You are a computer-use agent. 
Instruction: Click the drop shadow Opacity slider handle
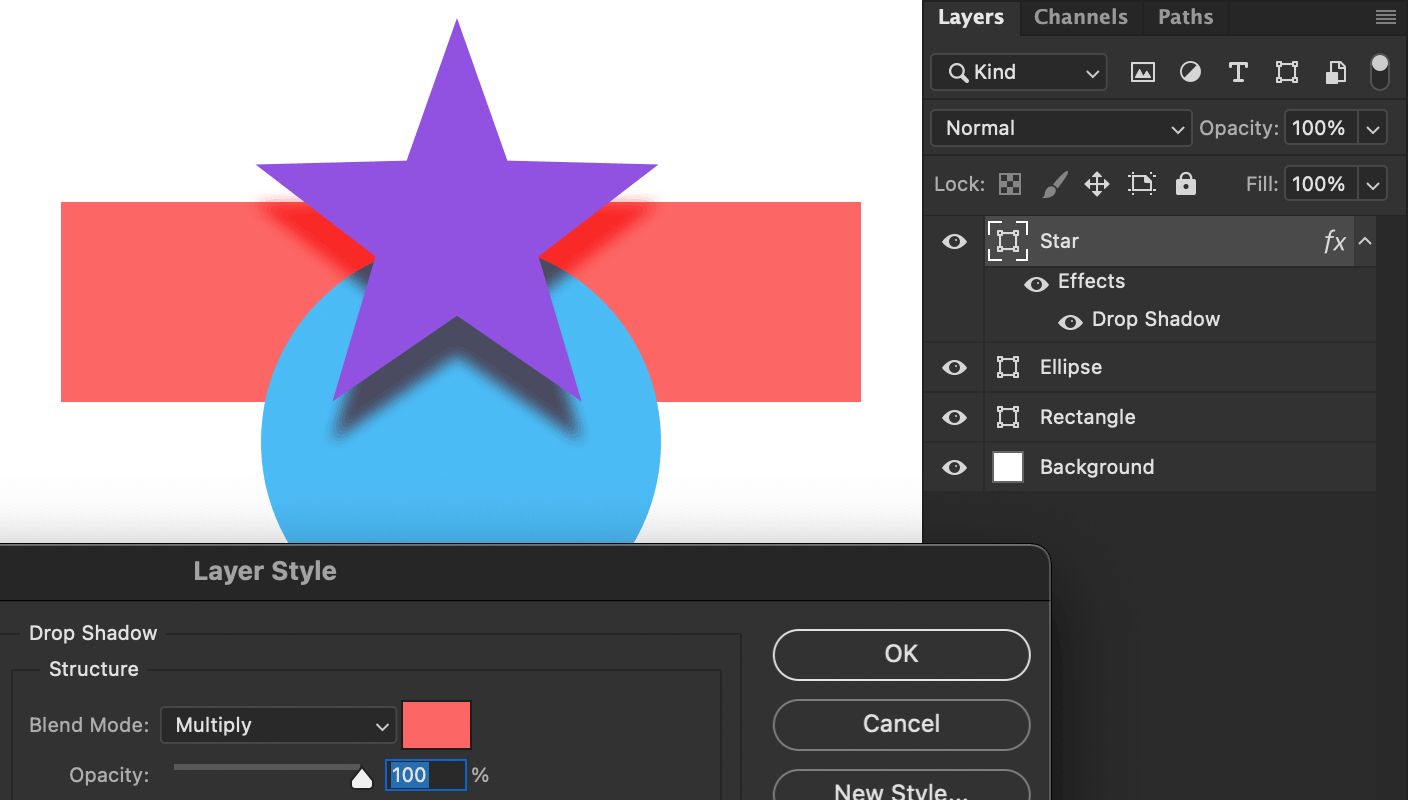coord(362,777)
